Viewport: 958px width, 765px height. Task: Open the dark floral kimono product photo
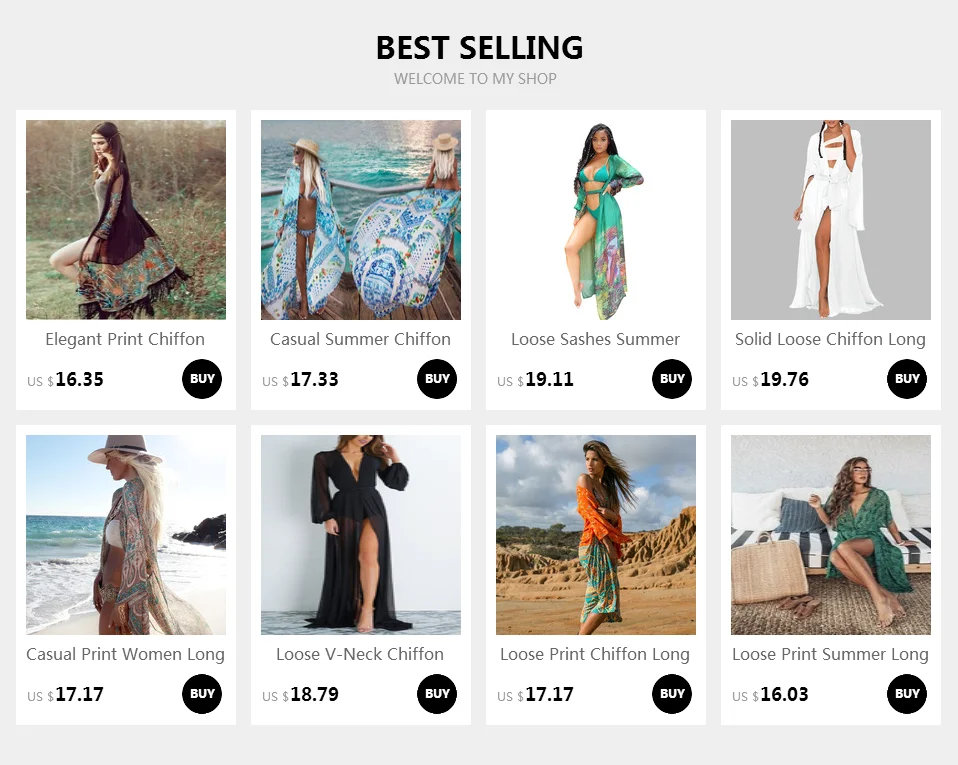[126, 219]
